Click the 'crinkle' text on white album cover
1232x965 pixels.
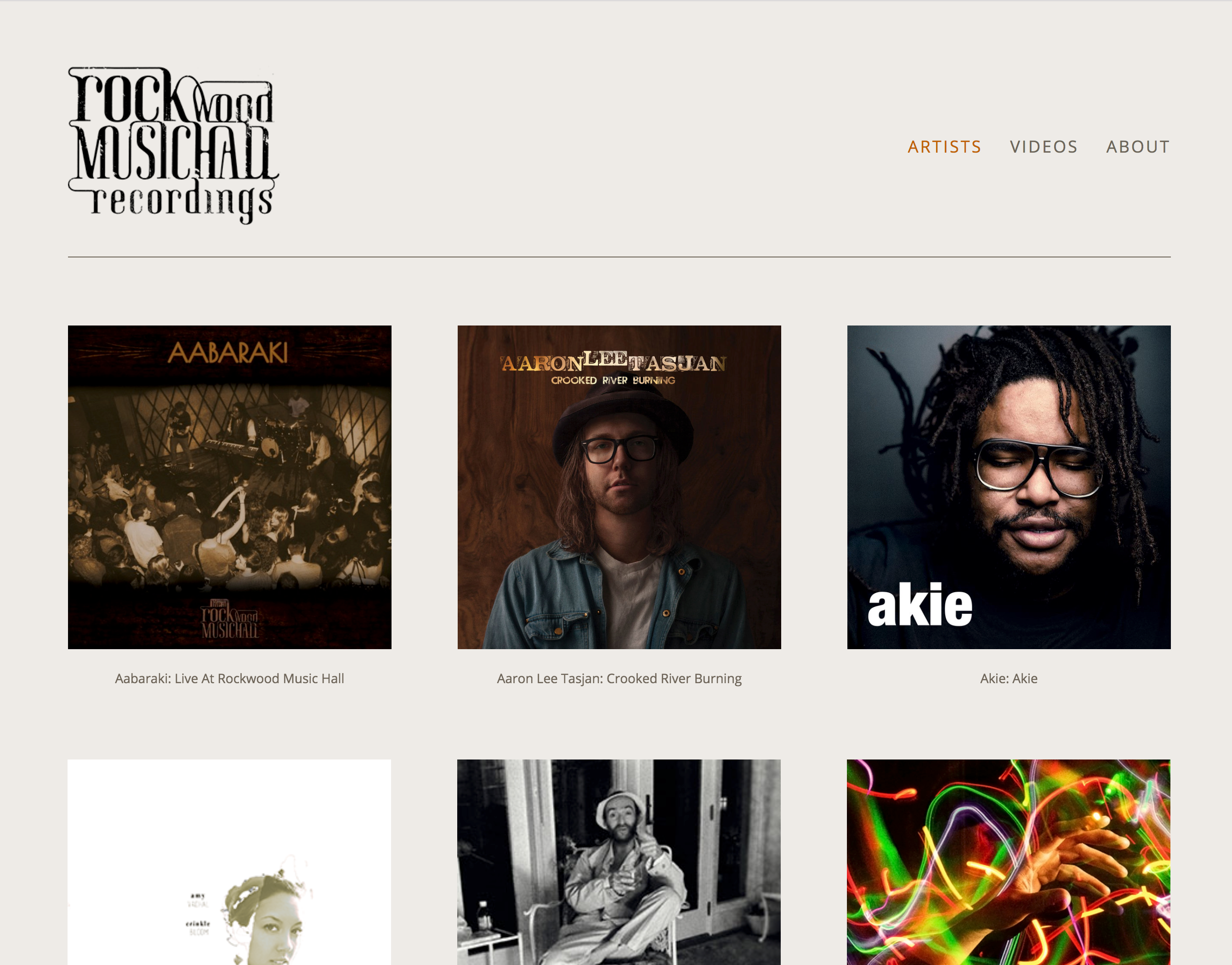[198, 923]
